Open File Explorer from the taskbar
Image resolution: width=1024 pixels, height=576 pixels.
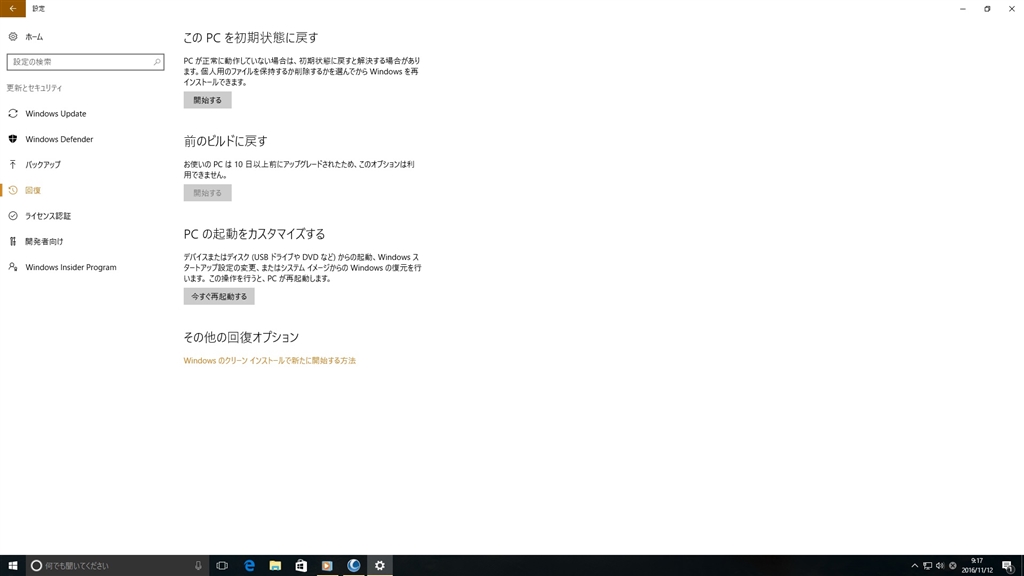pyautogui.click(x=275, y=566)
